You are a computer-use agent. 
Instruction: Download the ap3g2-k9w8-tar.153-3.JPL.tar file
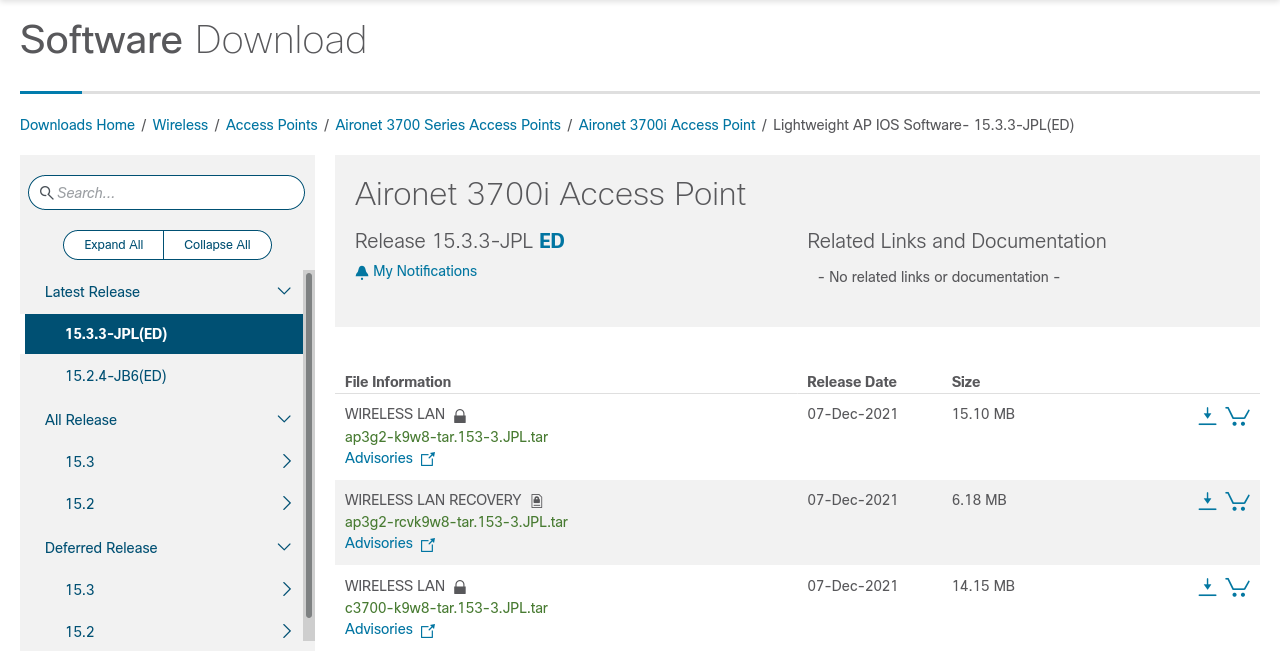point(1207,416)
